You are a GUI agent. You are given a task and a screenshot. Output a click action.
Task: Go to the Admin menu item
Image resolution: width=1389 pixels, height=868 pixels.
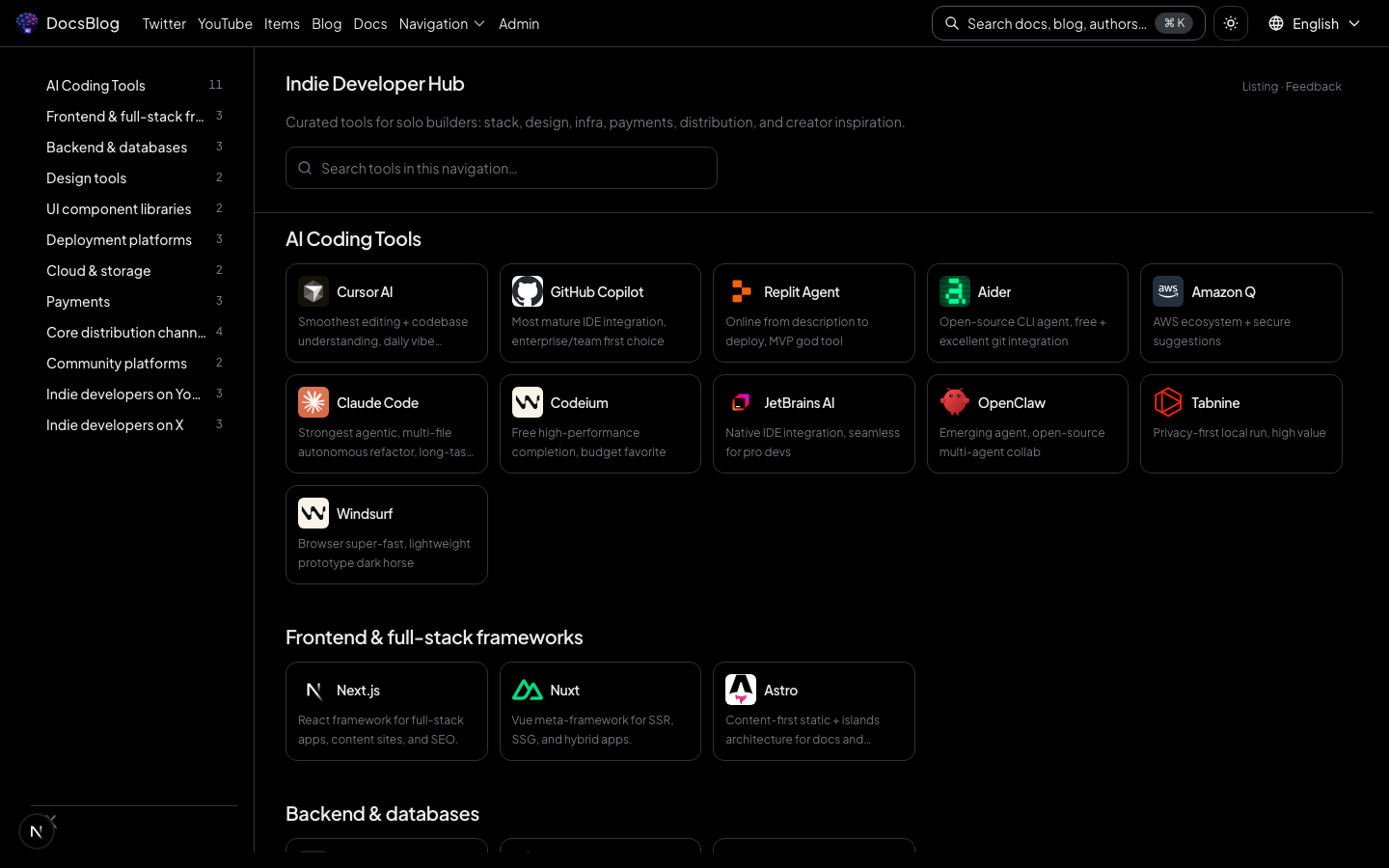(x=519, y=23)
